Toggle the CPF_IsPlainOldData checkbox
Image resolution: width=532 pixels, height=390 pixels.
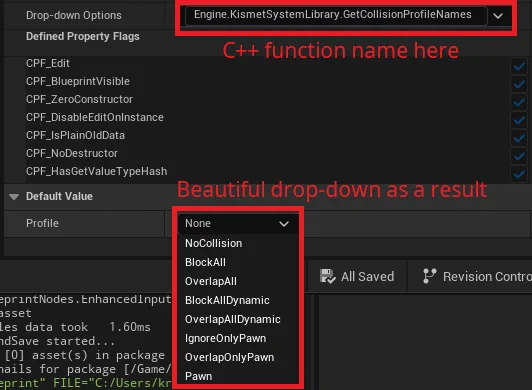point(519,138)
